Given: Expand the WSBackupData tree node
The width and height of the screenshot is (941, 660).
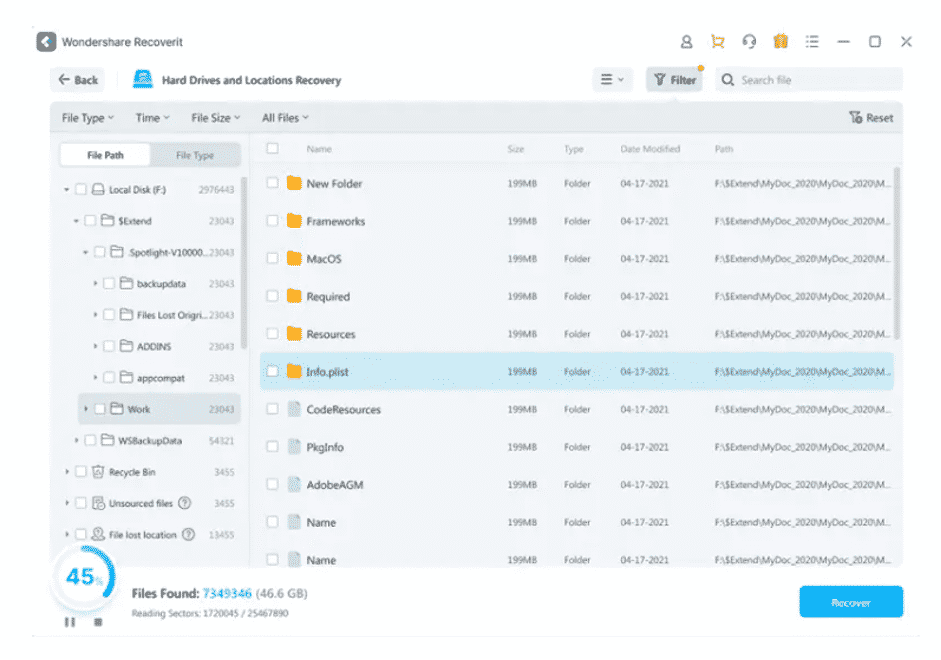Looking at the screenshot, I should click(77, 440).
